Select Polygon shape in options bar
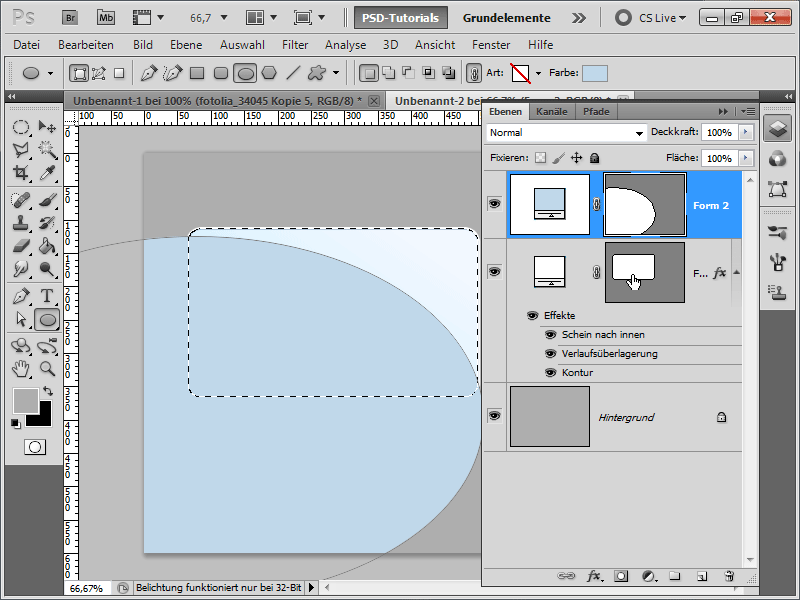 pos(269,73)
